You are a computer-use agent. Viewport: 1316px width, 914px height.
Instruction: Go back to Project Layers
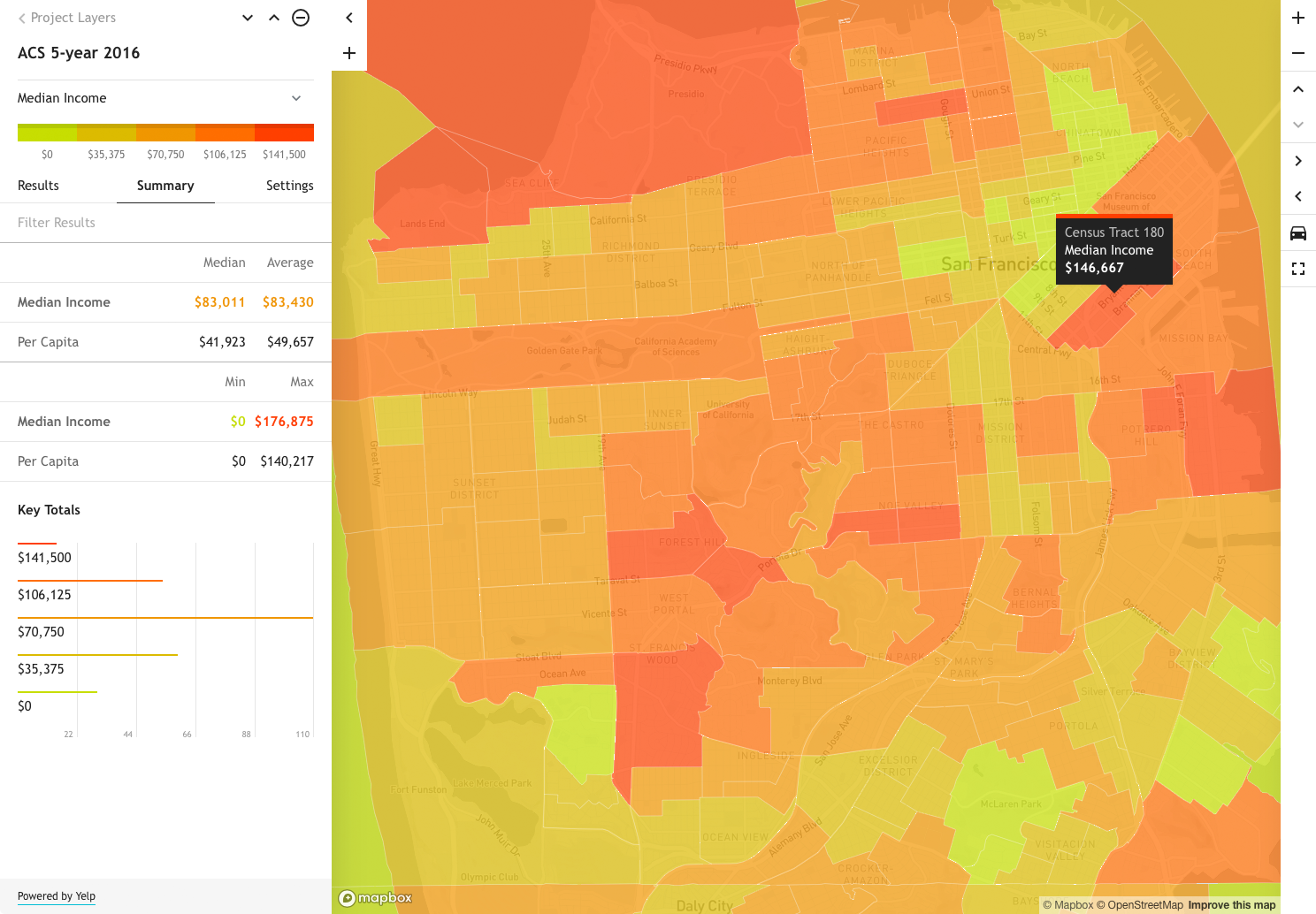[66, 18]
